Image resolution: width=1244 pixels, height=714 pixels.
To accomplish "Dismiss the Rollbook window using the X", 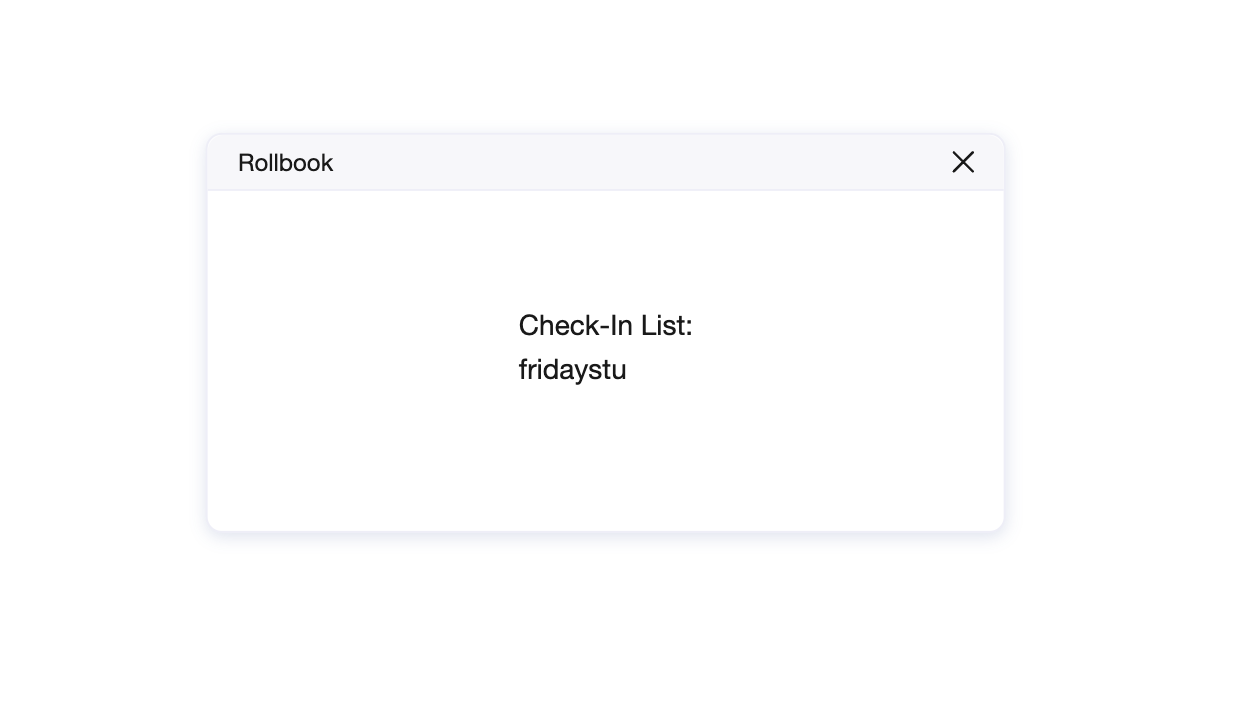I will [x=963, y=162].
